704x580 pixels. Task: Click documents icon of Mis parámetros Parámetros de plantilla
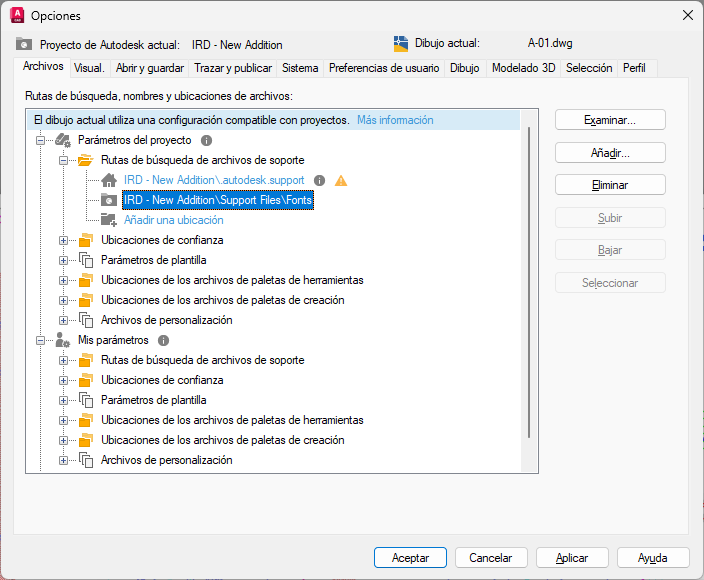(86, 400)
